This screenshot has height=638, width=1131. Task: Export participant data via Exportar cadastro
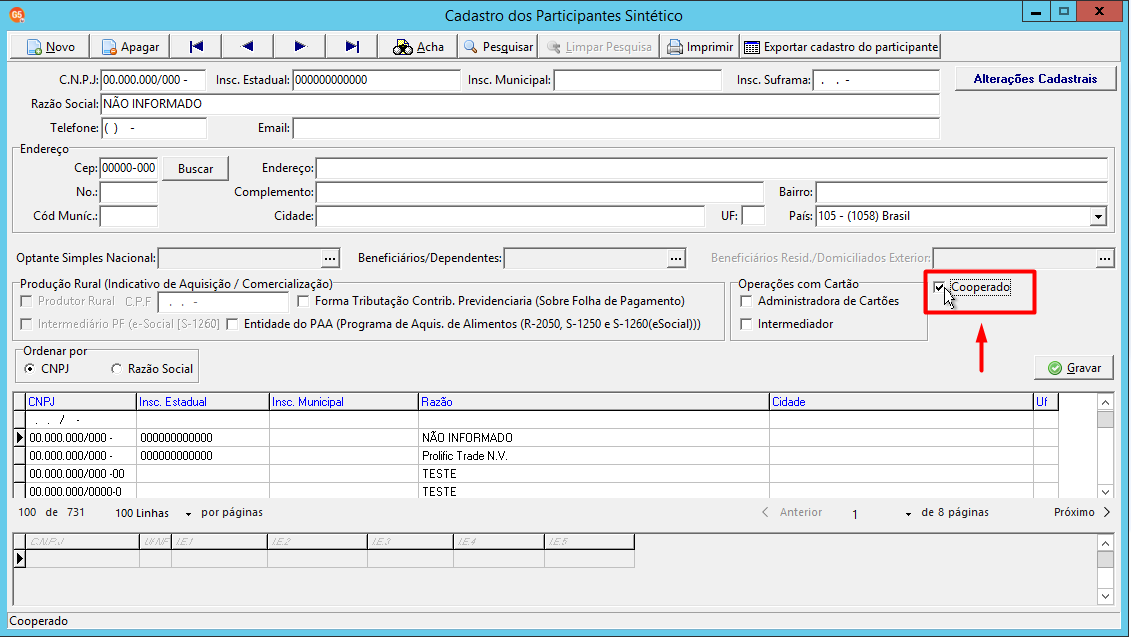841,47
